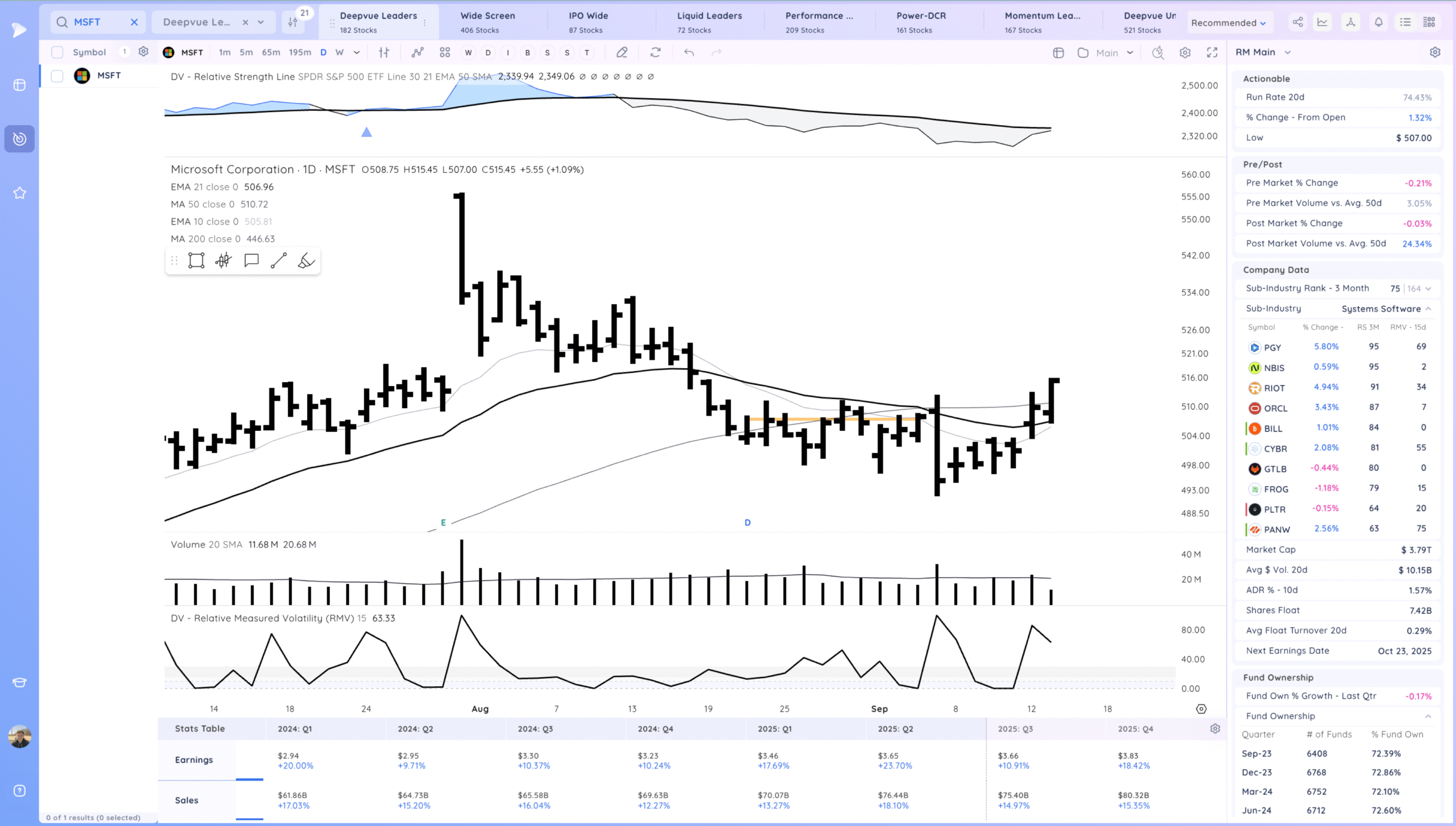Select the trend line drawing tool
The image size is (1456, 826).
[x=279, y=260]
